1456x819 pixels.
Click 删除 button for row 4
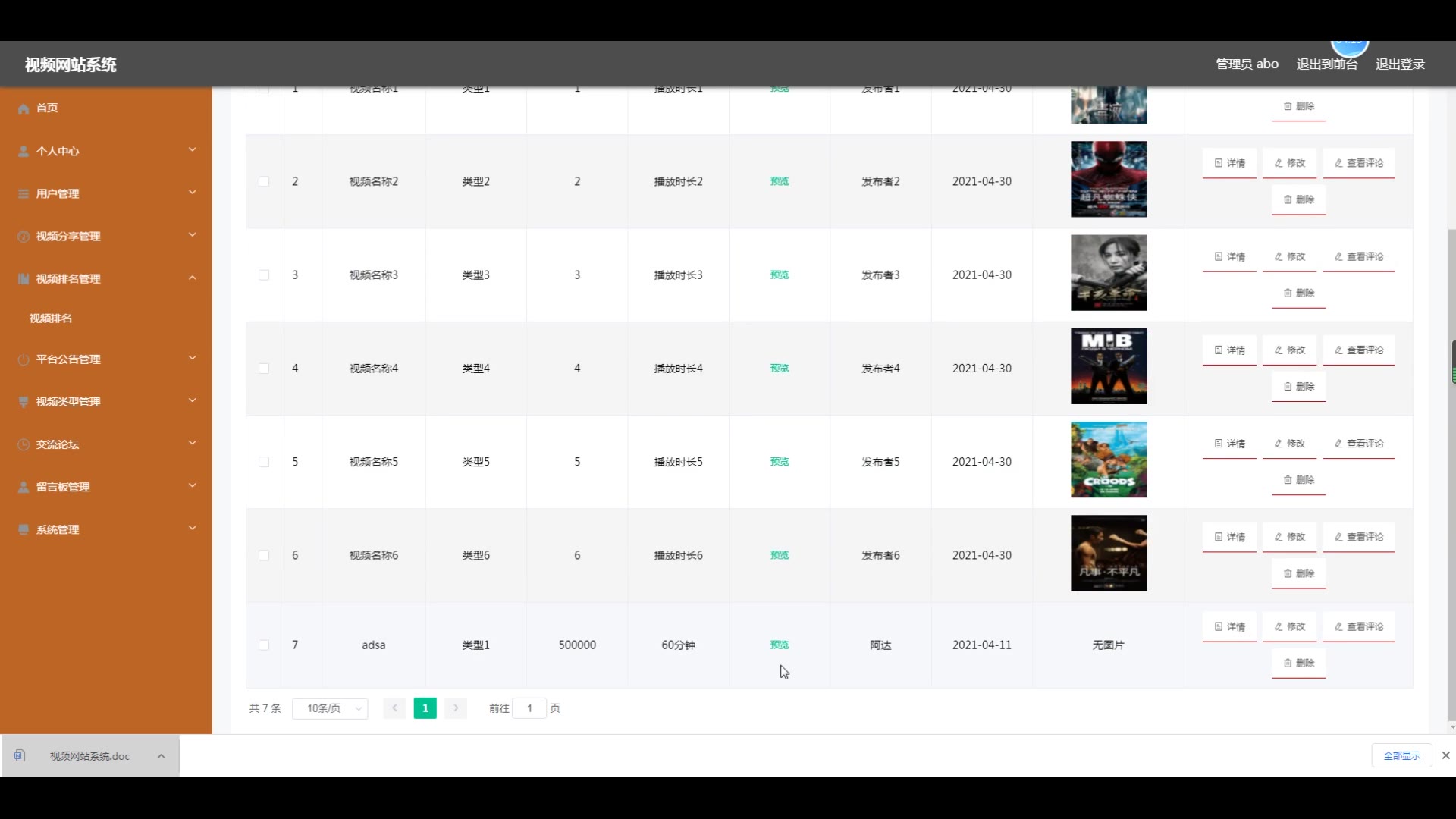pos(1298,387)
